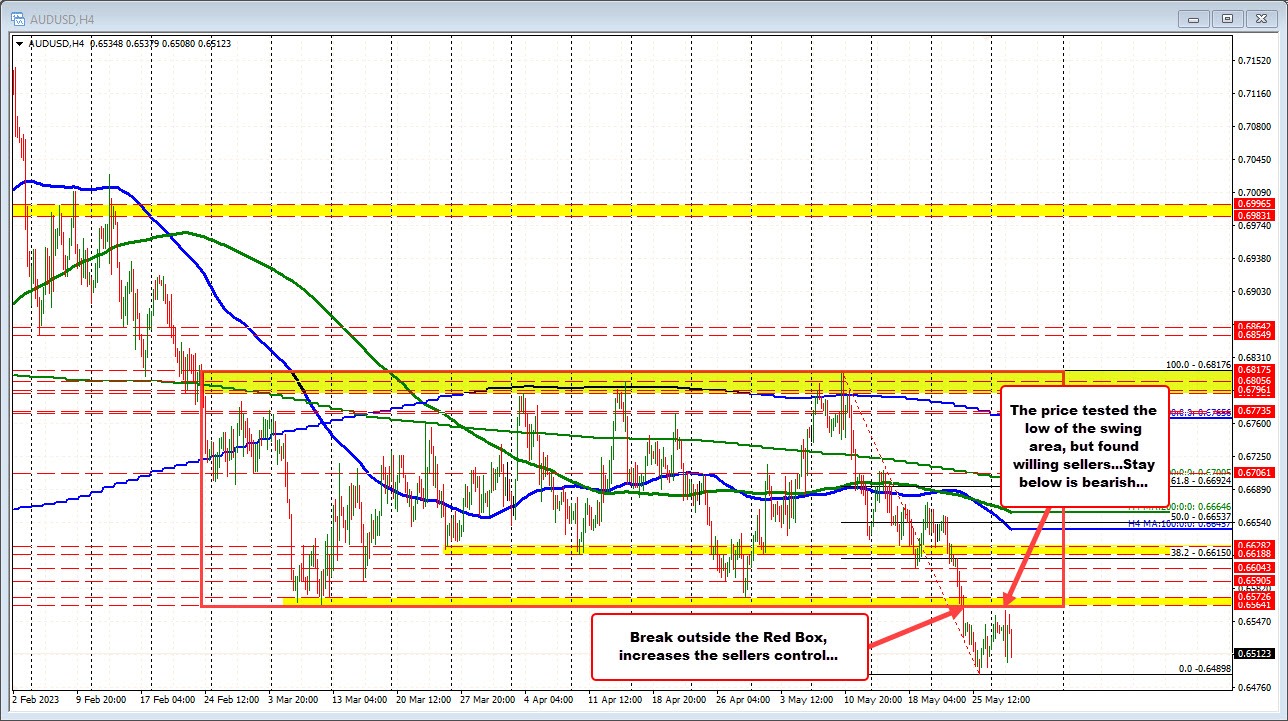Select the 0.0 - 0.64898 Fibonacci label

pyautogui.click(x=1209, y=669)
